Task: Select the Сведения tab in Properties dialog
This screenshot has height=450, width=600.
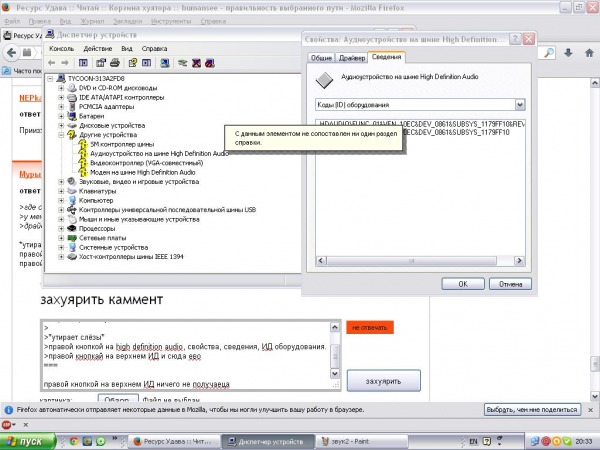Action: click(386, 57)
